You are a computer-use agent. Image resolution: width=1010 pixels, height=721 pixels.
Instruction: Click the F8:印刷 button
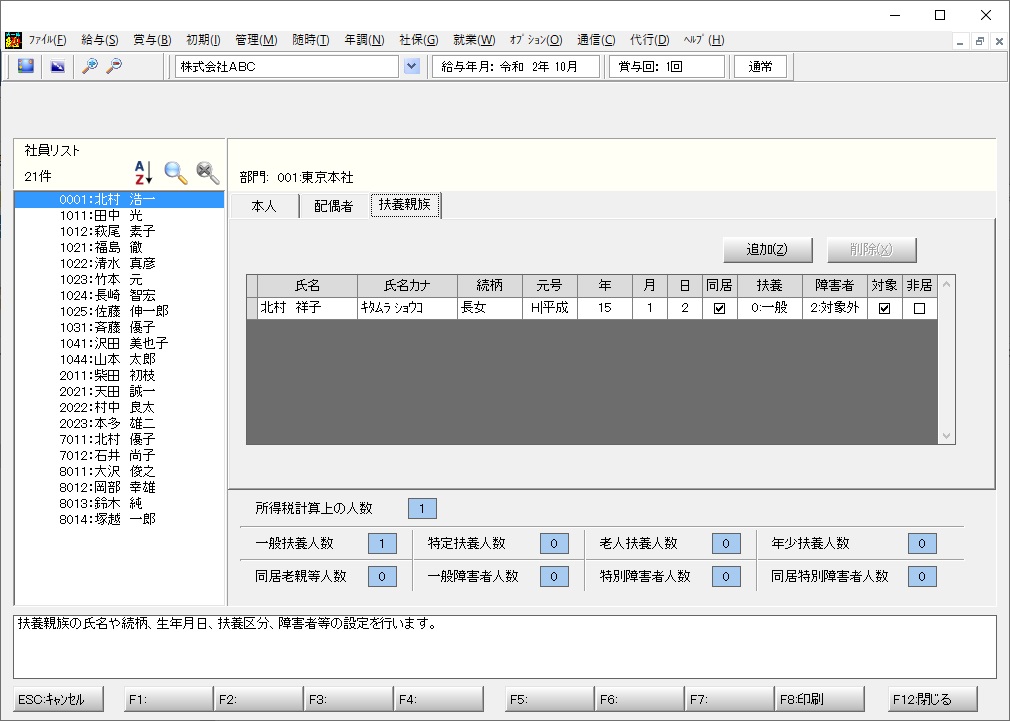click(819, 699)
